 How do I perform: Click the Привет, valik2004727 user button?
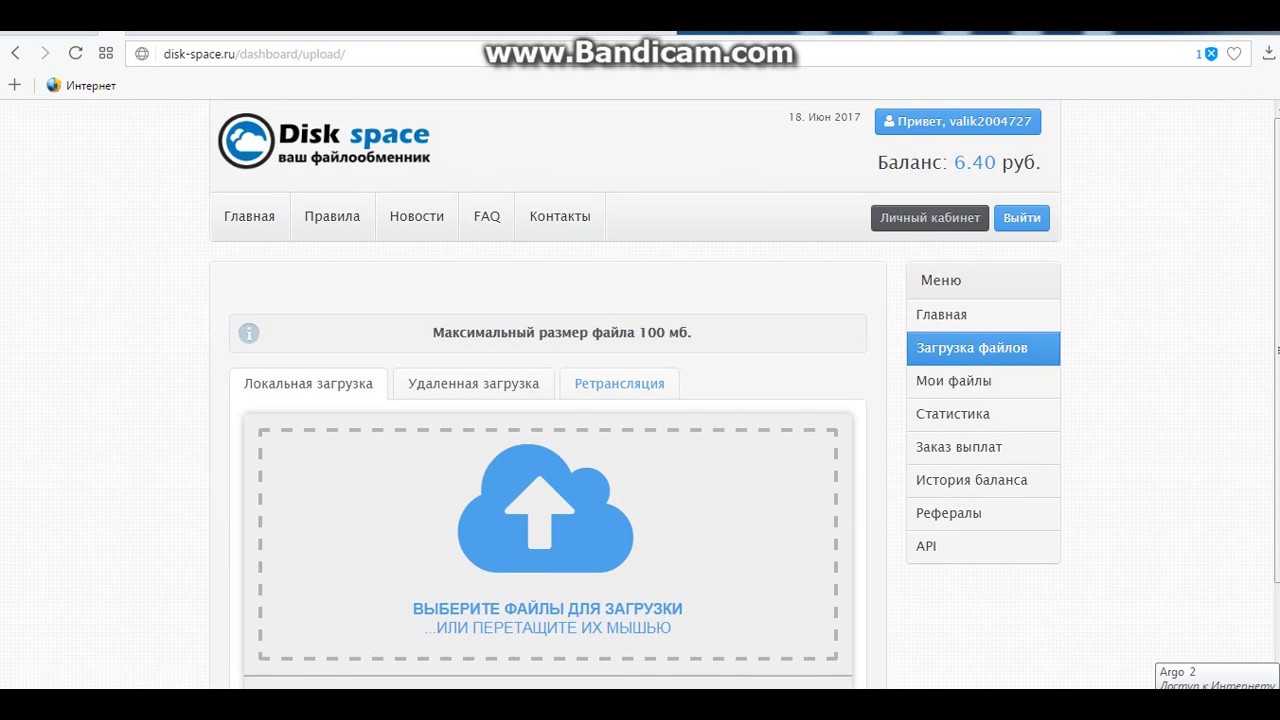click(x=958, y=121)
